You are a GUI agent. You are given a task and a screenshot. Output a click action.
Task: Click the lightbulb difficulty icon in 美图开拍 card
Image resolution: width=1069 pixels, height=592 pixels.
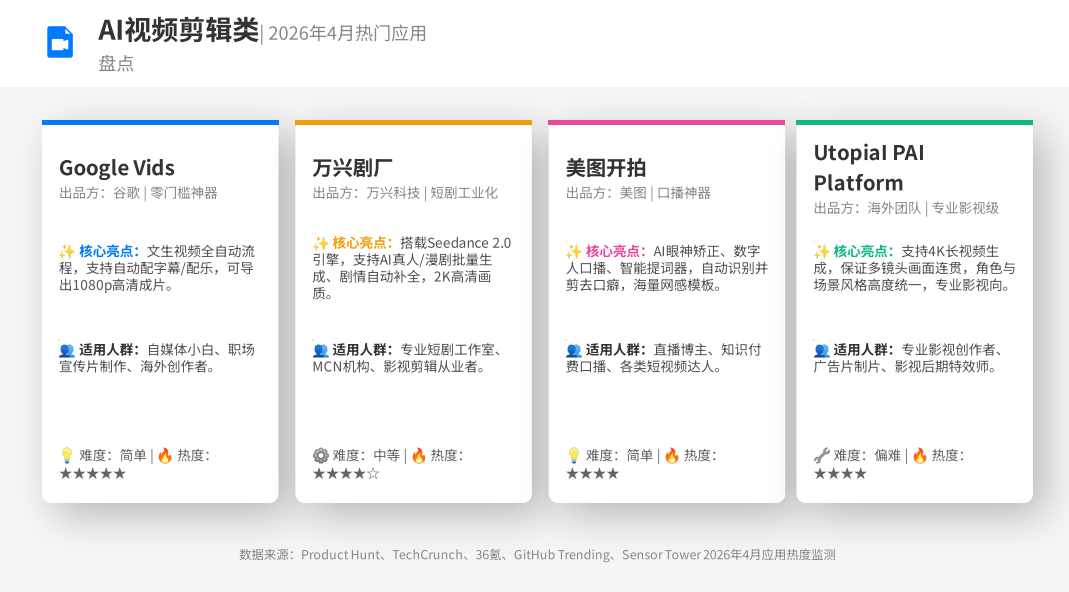[573, 455]
